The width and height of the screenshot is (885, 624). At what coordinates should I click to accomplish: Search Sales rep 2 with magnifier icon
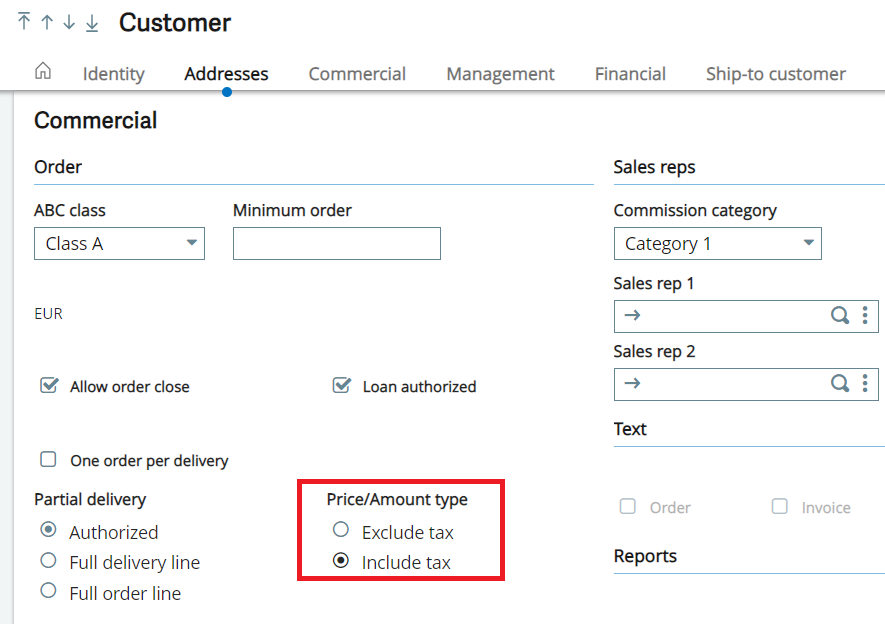840,384
